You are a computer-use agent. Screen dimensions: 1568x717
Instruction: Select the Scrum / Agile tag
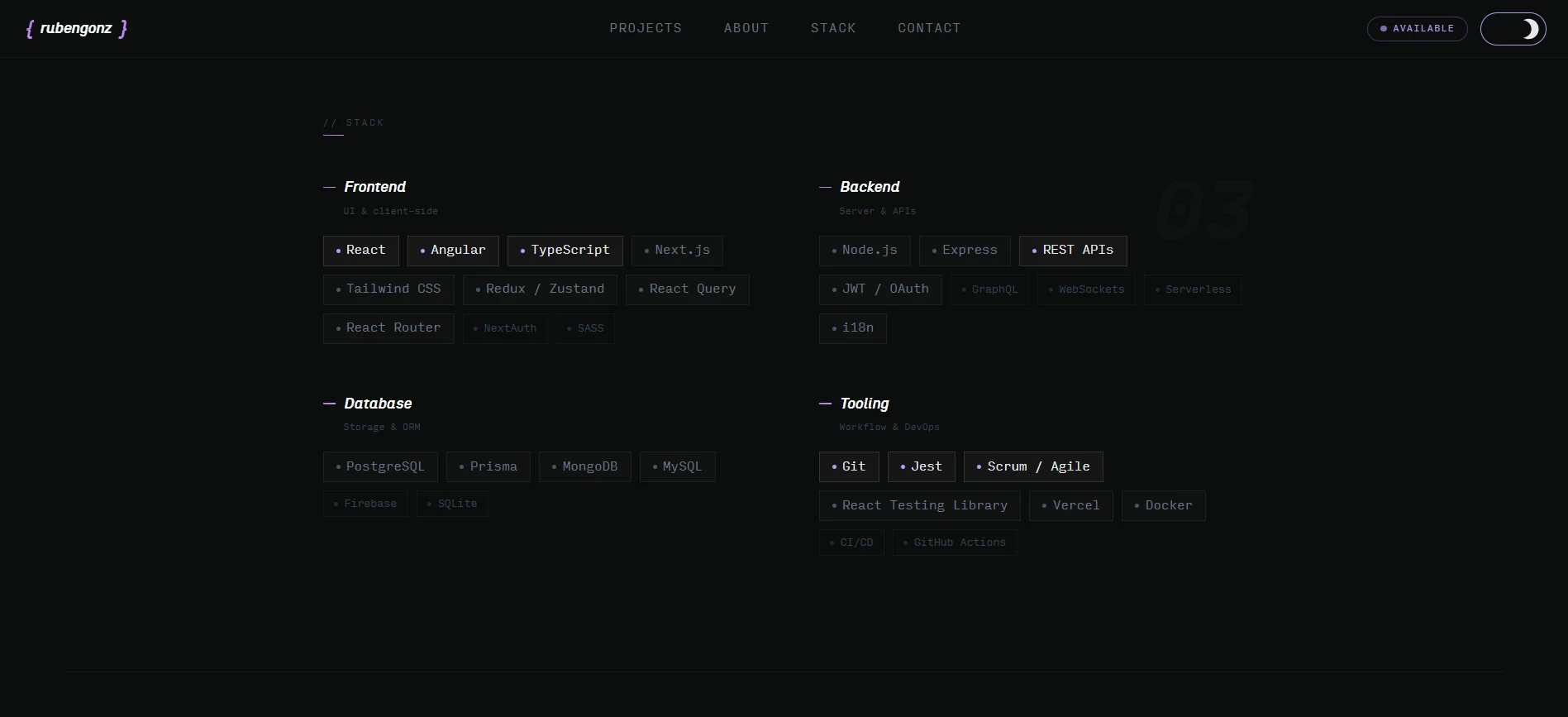click(1033, 466)
